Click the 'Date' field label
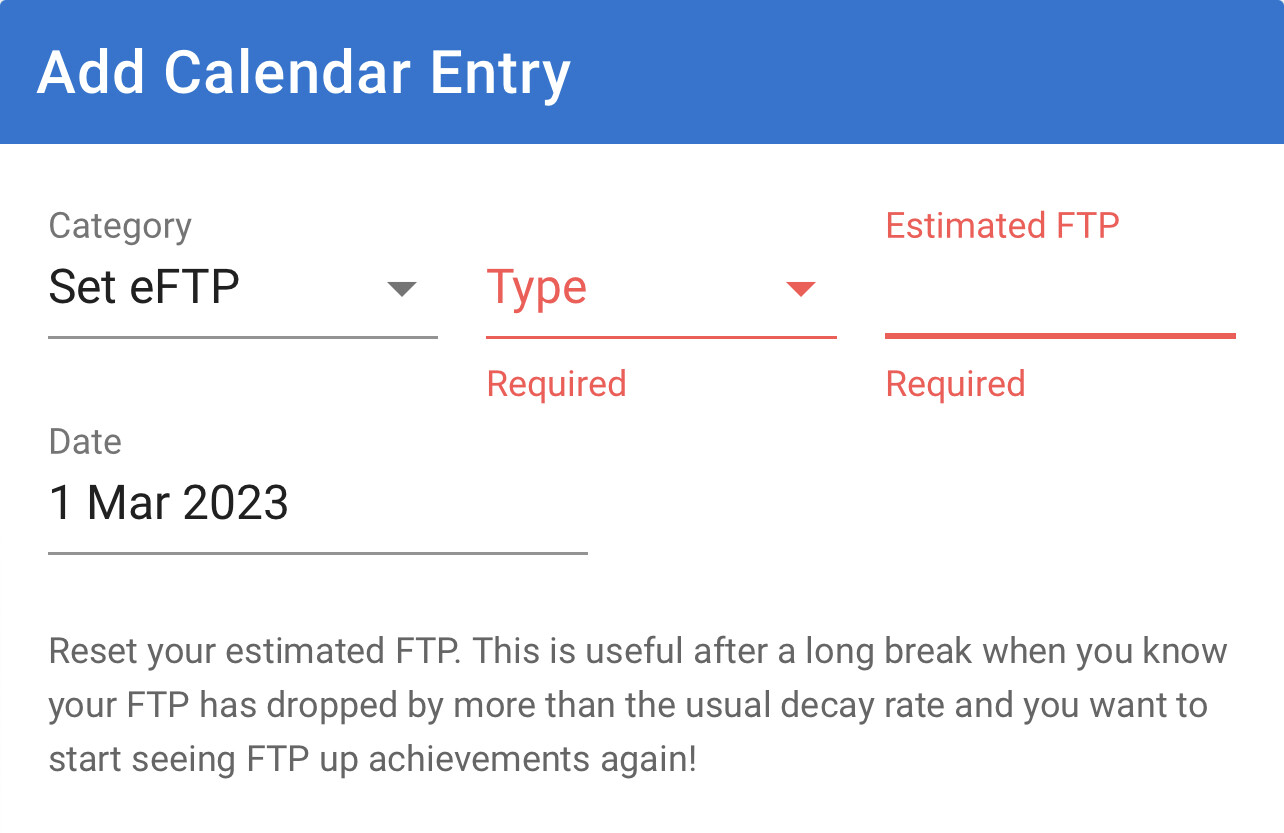The width and height of the screenshot is (1284, 833). point(85,442)
